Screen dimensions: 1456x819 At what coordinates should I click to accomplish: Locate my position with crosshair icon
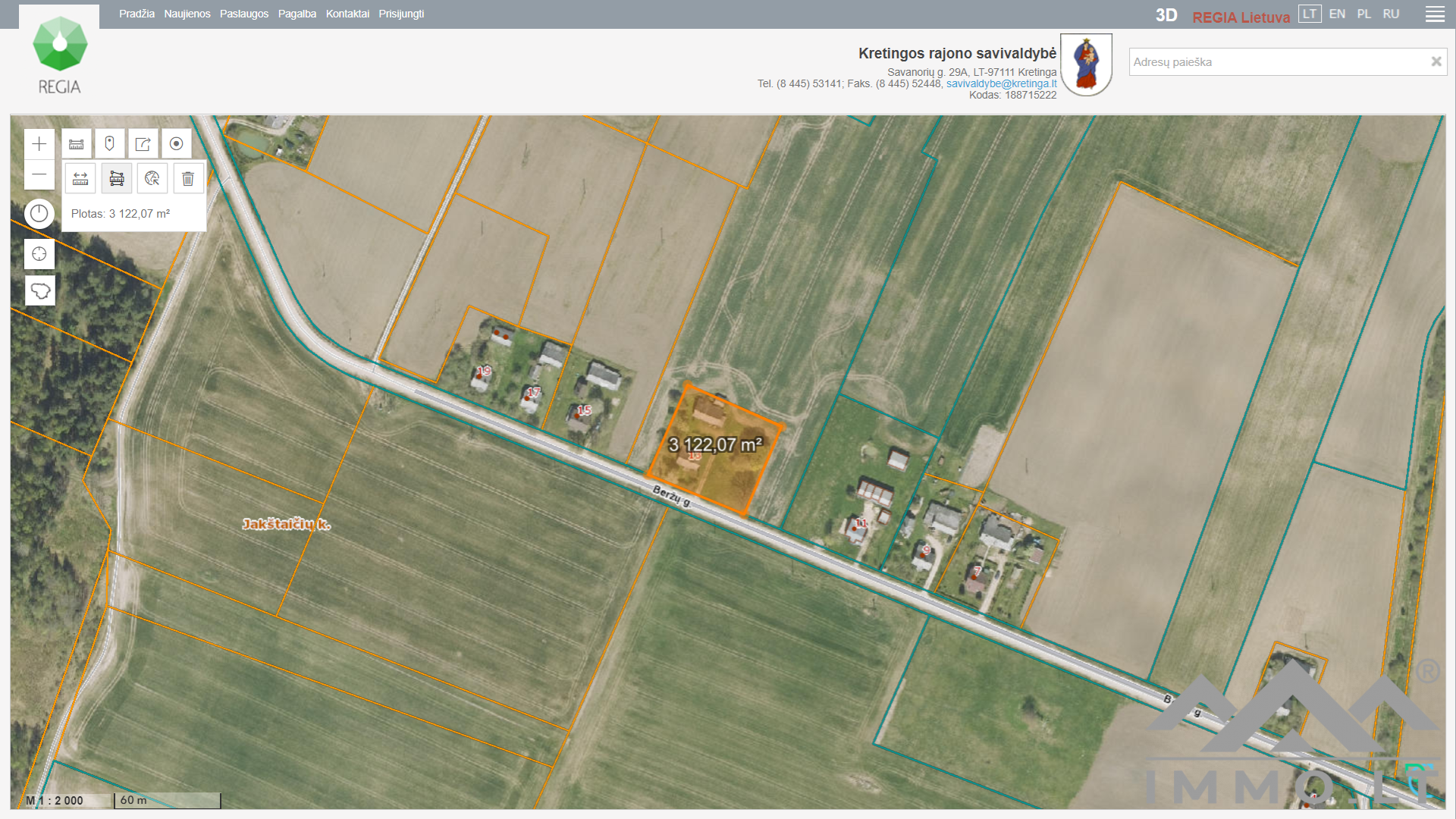coord(39,254)
